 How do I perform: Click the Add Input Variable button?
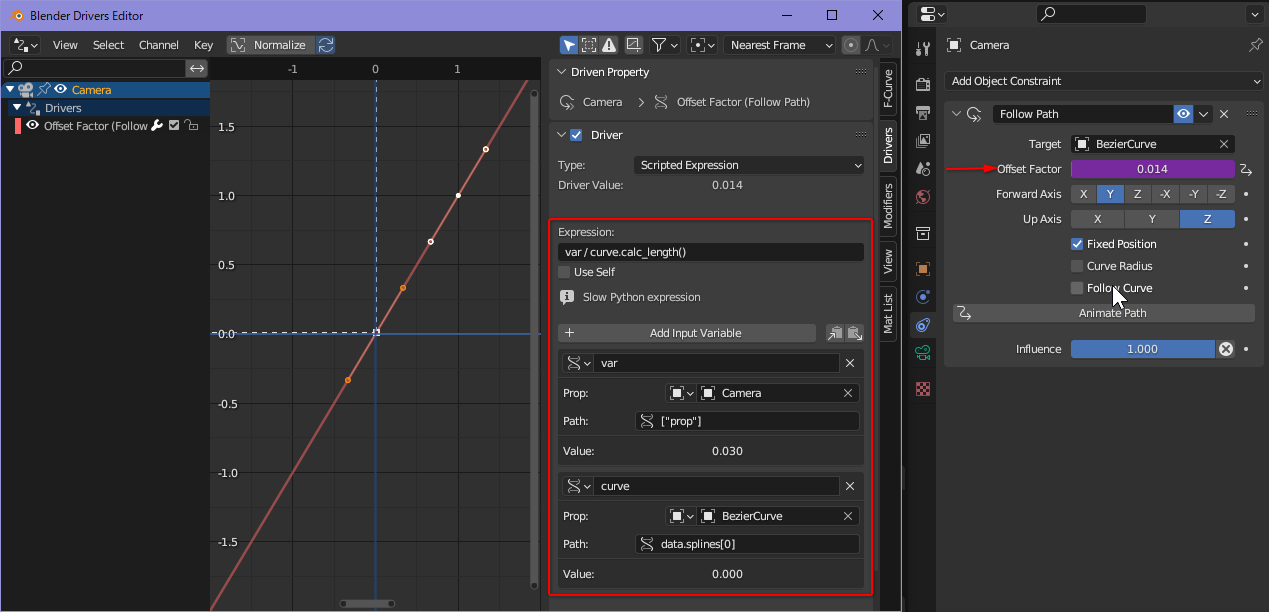[x=687, y=333]
